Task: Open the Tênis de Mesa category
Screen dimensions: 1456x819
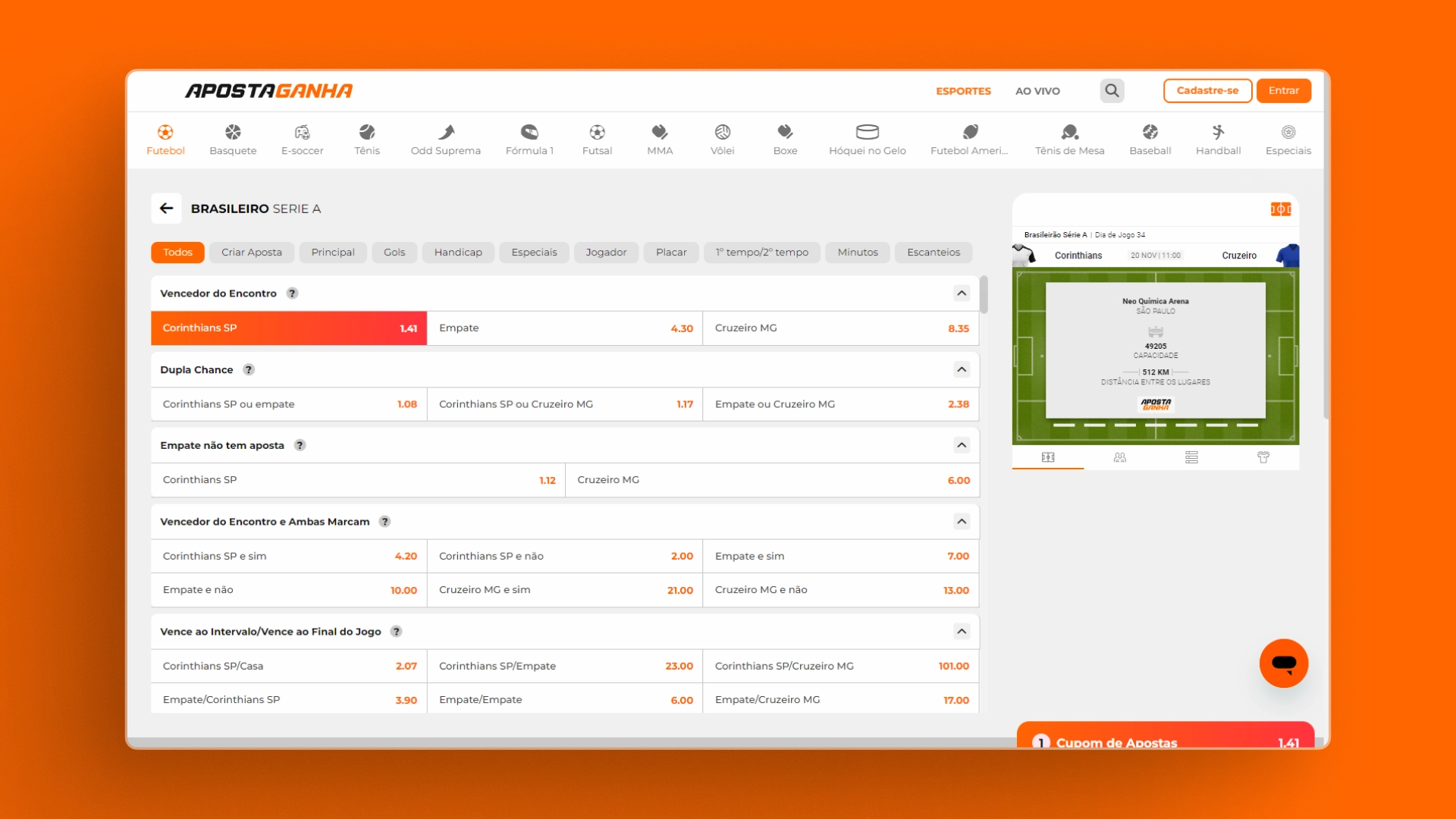Action: [x=1069, y=140]
